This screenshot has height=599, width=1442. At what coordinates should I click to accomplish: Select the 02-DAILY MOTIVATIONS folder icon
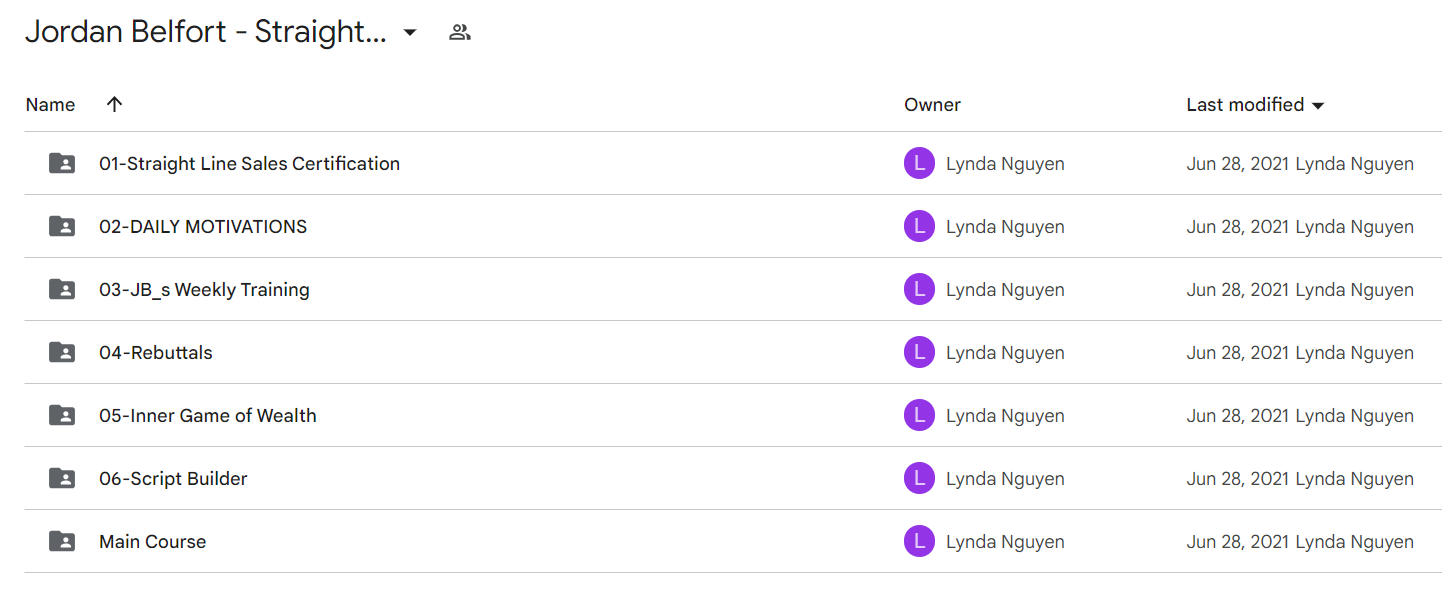tap(62, 226)
